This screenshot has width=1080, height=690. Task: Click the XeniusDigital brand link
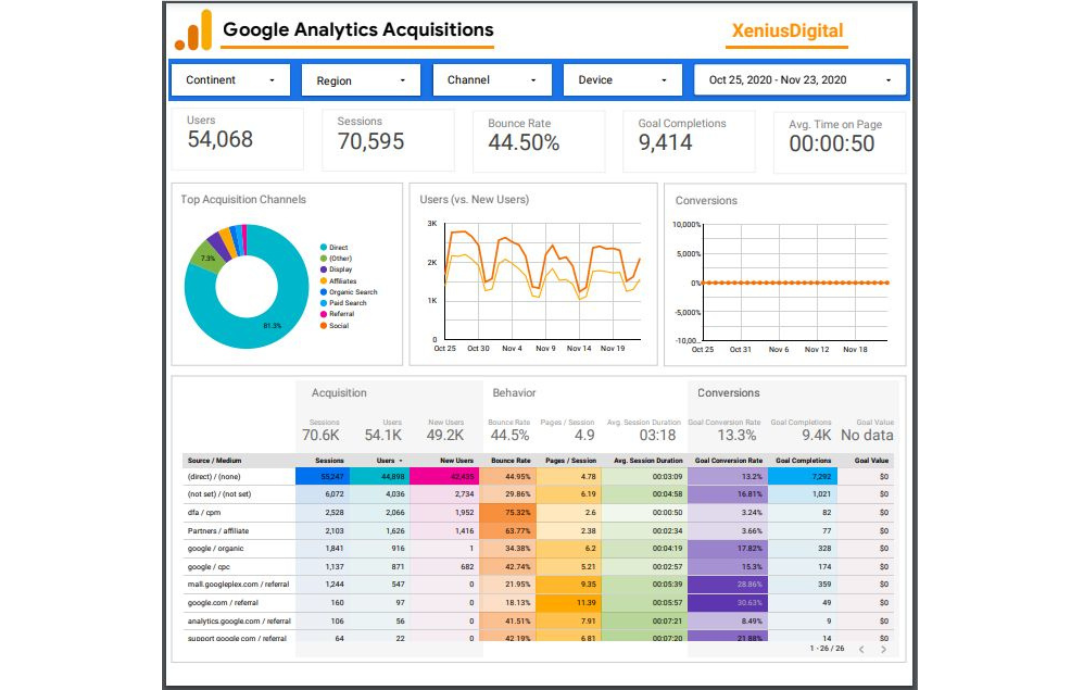[787, 31]
